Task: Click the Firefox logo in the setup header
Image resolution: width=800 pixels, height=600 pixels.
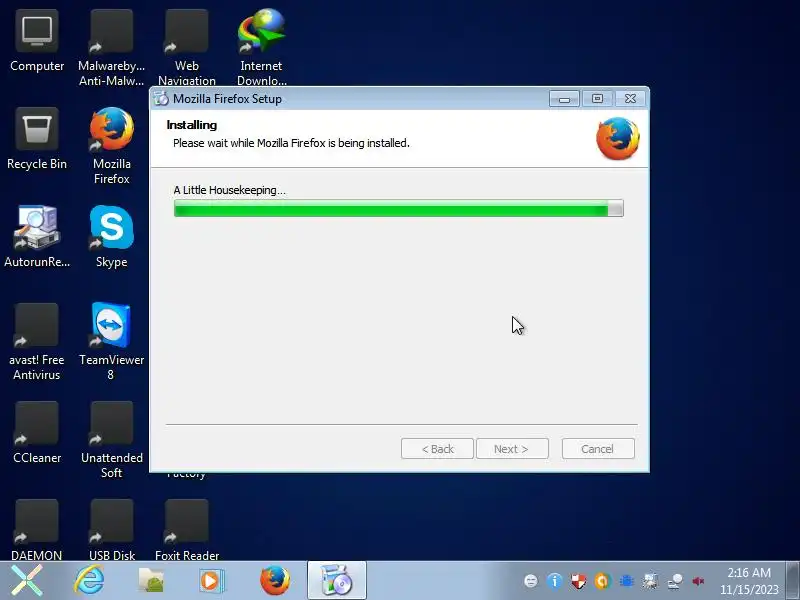Action: point(618,138)
